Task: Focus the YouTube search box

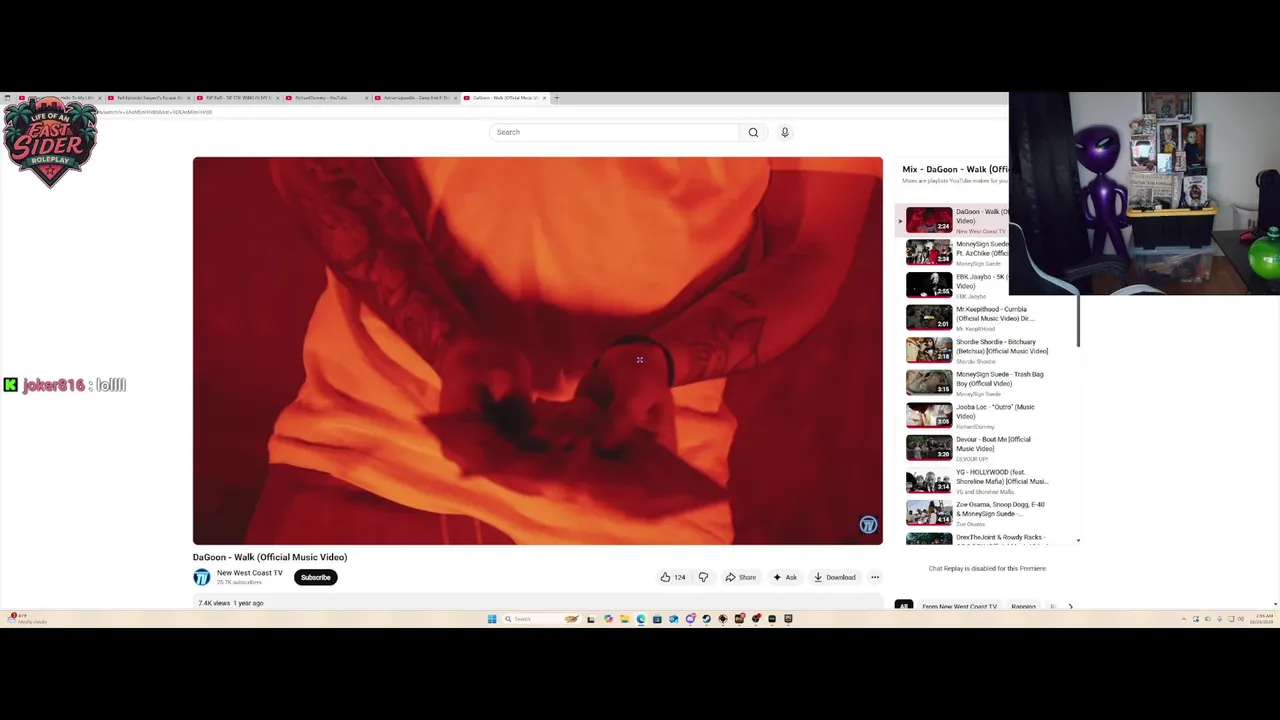Action: point(614,132)
